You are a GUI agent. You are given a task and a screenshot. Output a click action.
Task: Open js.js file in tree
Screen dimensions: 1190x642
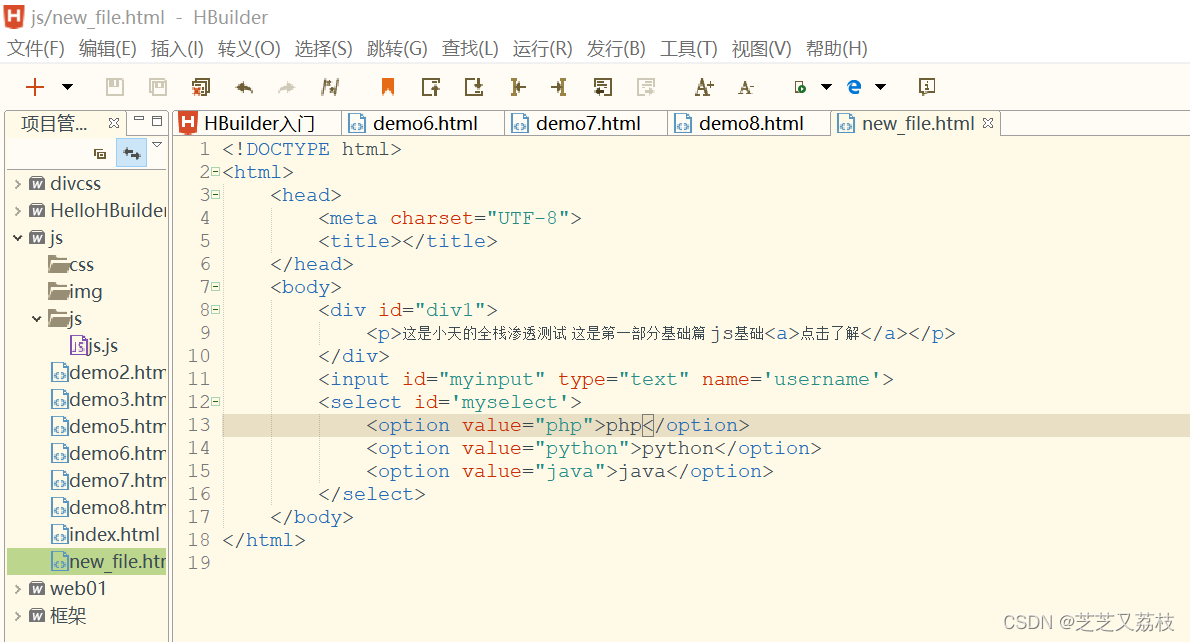(x=94, y=346)
